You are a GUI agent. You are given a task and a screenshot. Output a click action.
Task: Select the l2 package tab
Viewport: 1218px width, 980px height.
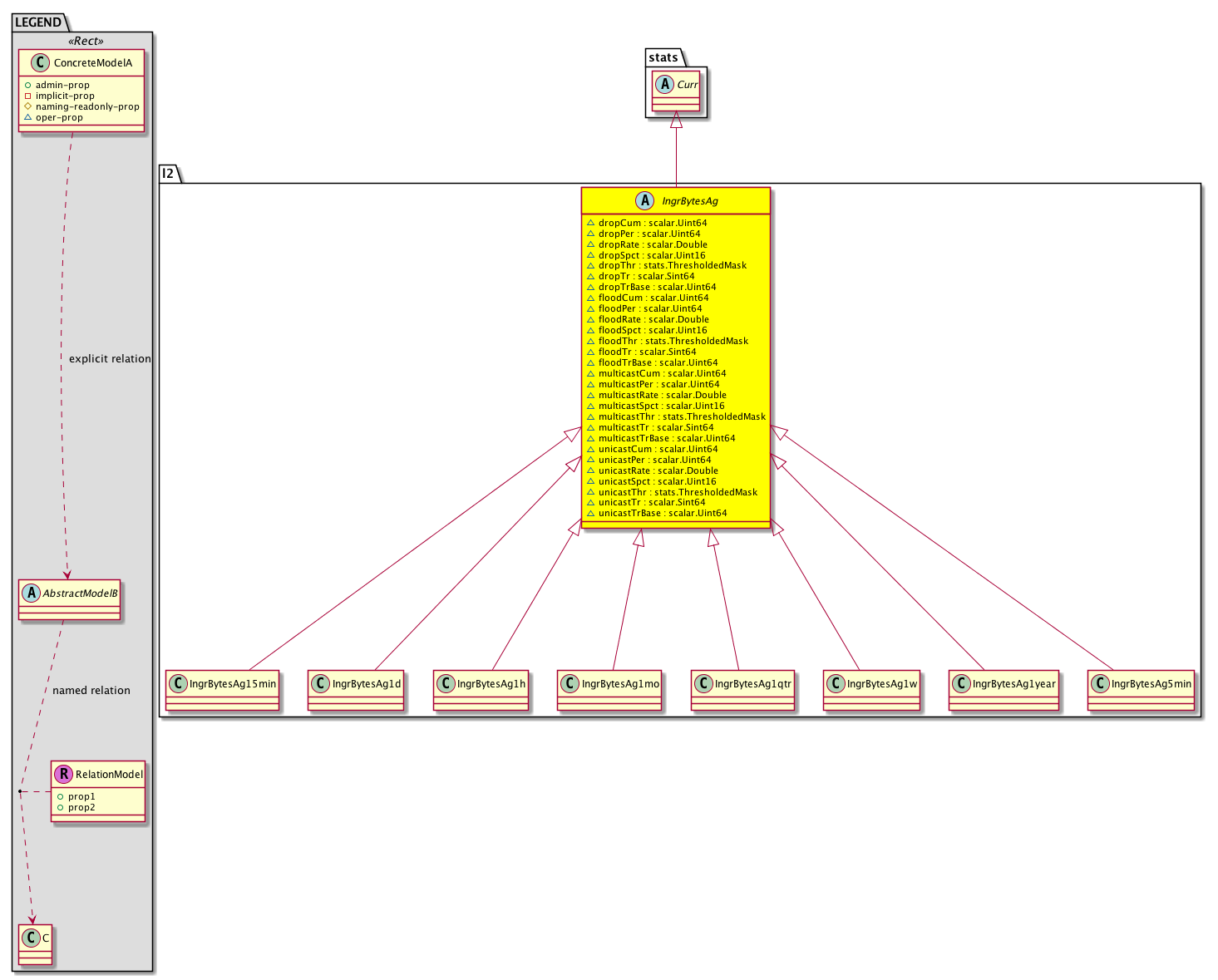click(x=167, y=174)
